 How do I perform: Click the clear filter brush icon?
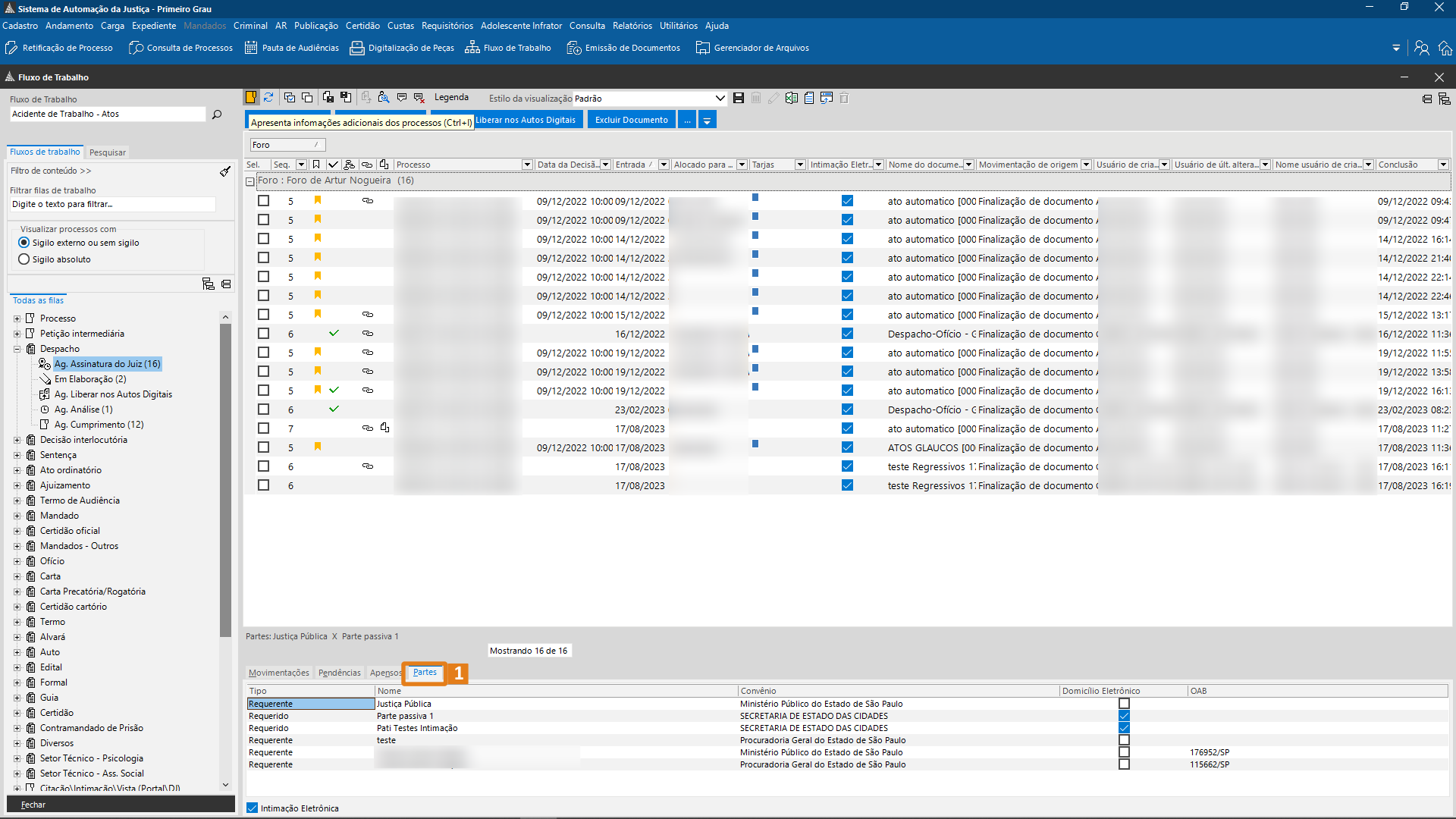pyautogui.click(x=225, y=171)
